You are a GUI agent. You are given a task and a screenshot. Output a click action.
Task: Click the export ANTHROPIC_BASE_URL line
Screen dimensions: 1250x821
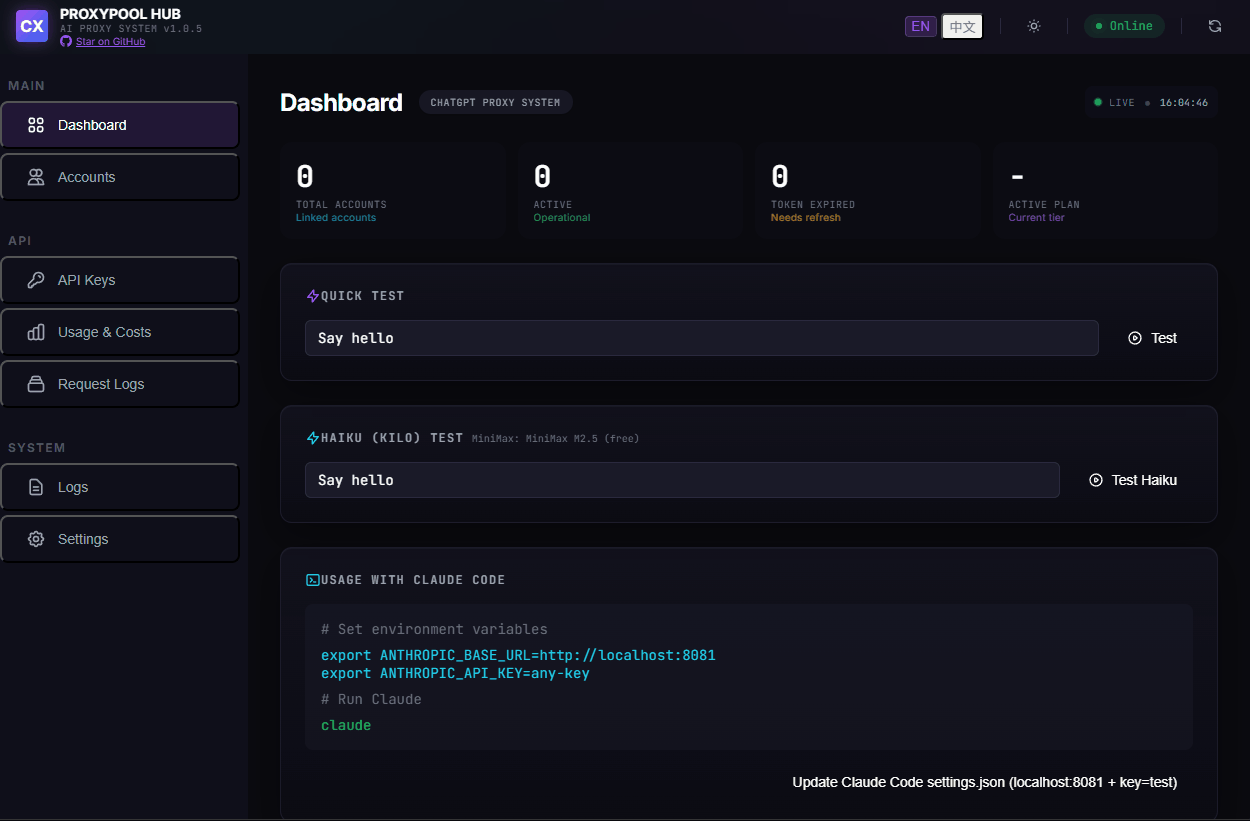(518, 656)
